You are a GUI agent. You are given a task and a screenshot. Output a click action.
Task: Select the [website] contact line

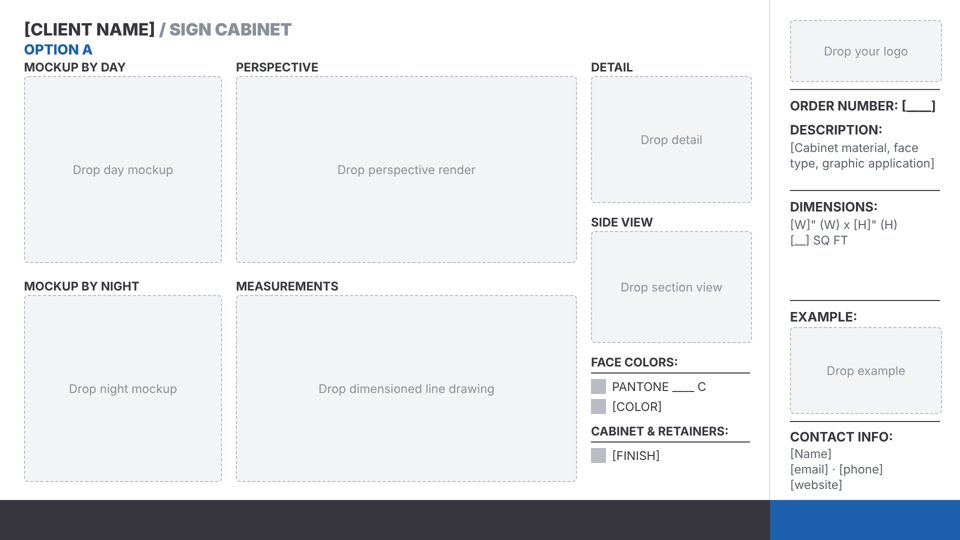(816, 485)
